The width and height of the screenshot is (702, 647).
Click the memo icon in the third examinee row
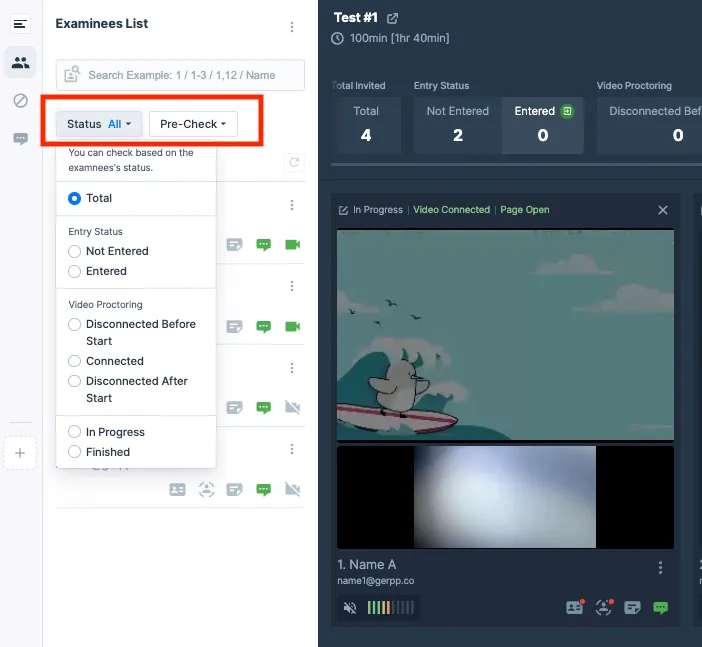[x=234, y=408]
